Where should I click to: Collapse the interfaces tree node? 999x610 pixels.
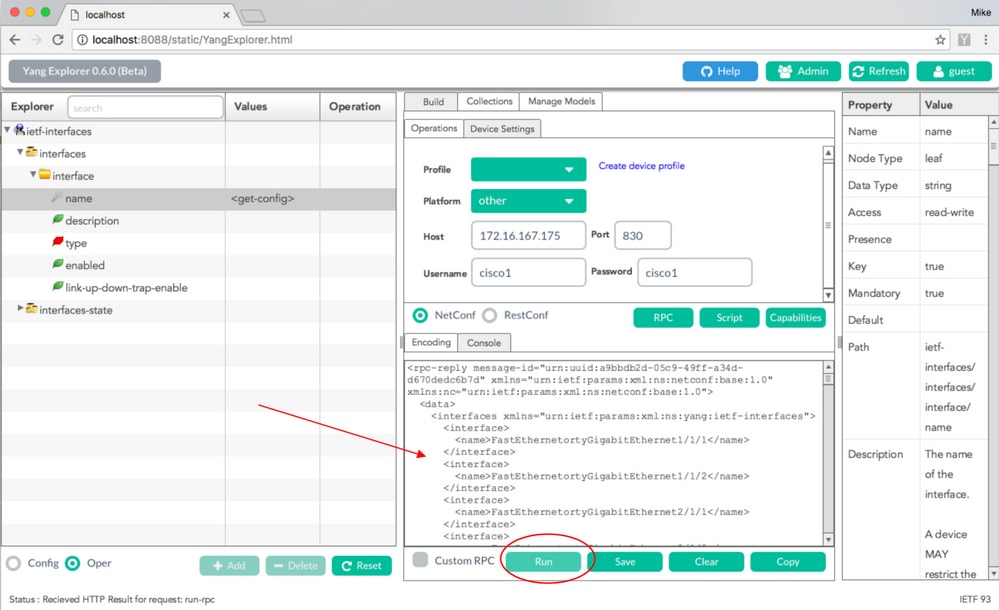click(20, 152)
